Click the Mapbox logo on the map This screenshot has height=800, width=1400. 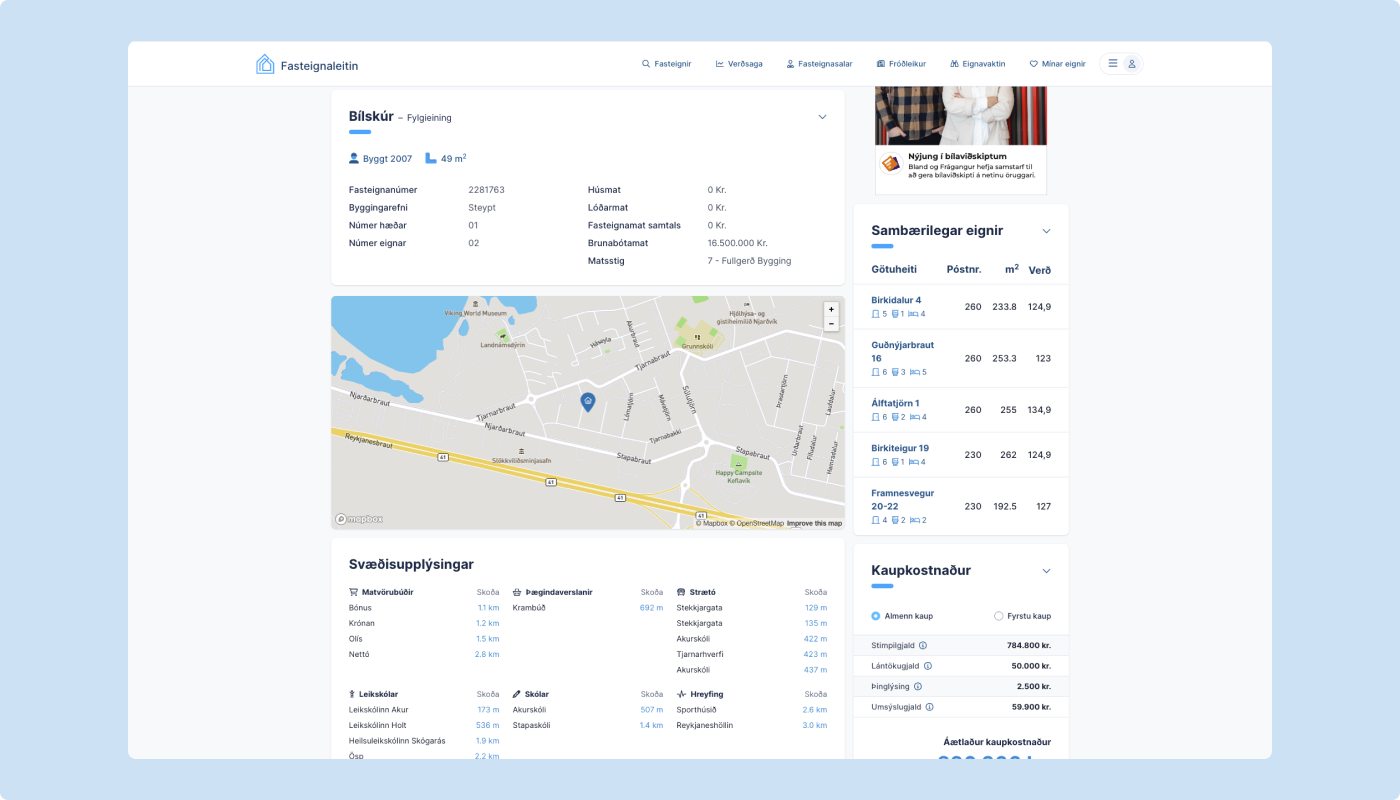(x=359, y=519)
